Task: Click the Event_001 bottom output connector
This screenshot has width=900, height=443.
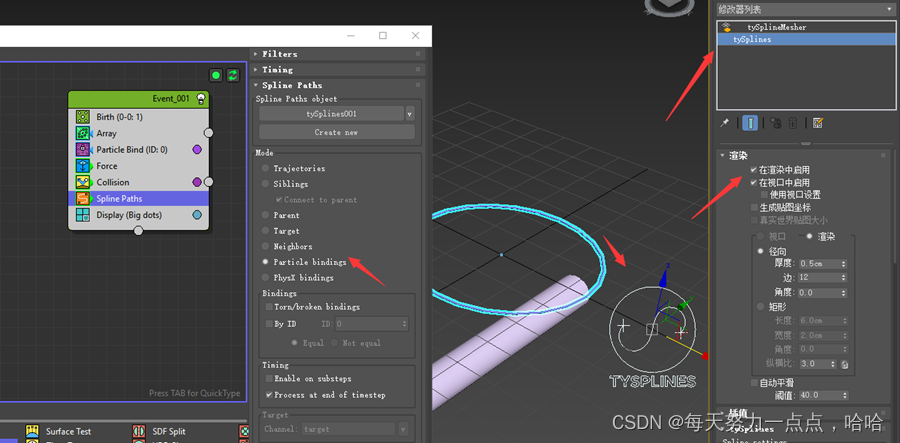Action: [x=138, y=231]
